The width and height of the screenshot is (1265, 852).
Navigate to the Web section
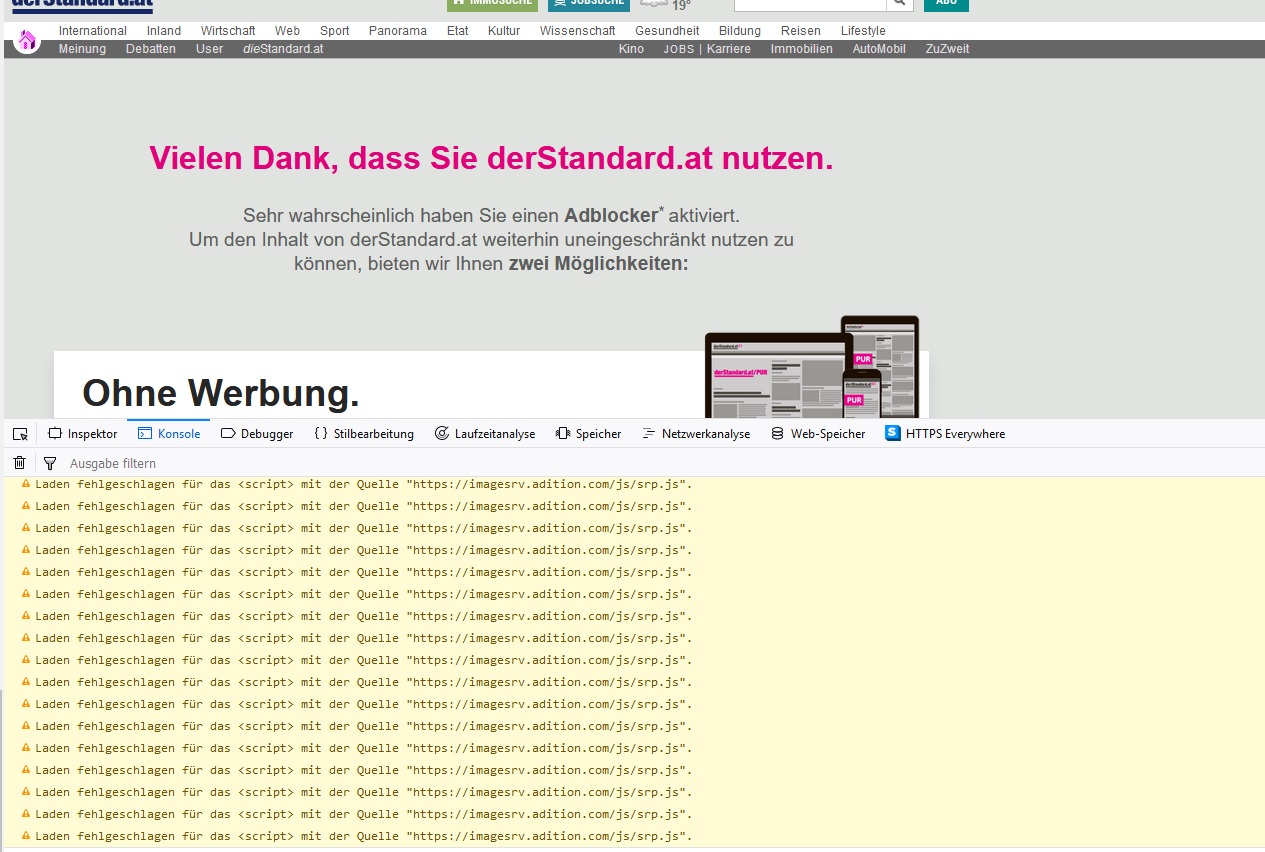pyautogui.click(x=287, y=31)
